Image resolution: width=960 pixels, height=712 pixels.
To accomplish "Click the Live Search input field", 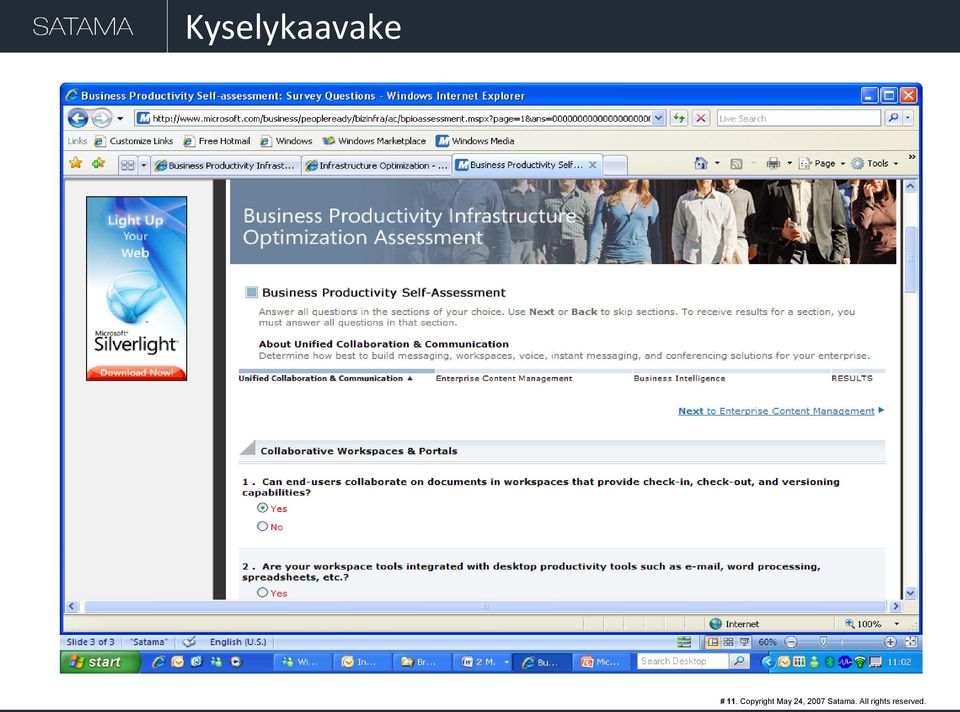I will [799, 118].
